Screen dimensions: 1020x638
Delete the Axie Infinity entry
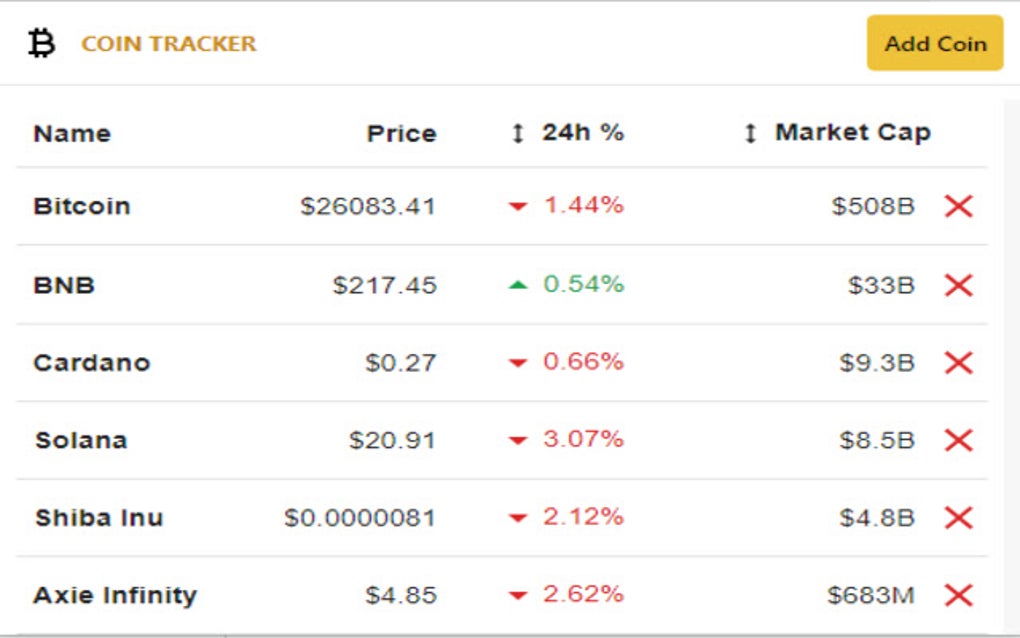click(958, 594)
